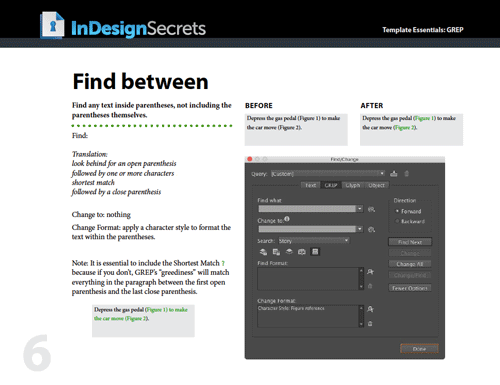Select the Backward direction radio button
The width and height of the screenshot is (500, 385).
(397, 221)
